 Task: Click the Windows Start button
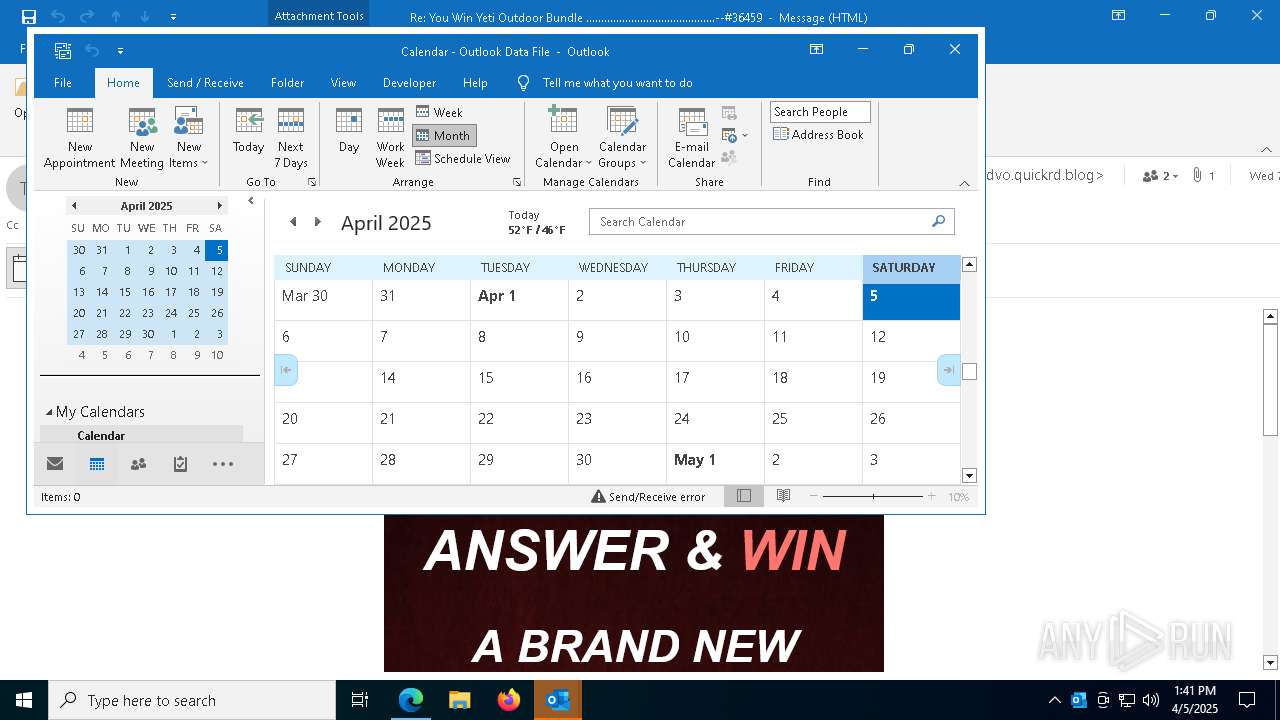tap(24, 700)
